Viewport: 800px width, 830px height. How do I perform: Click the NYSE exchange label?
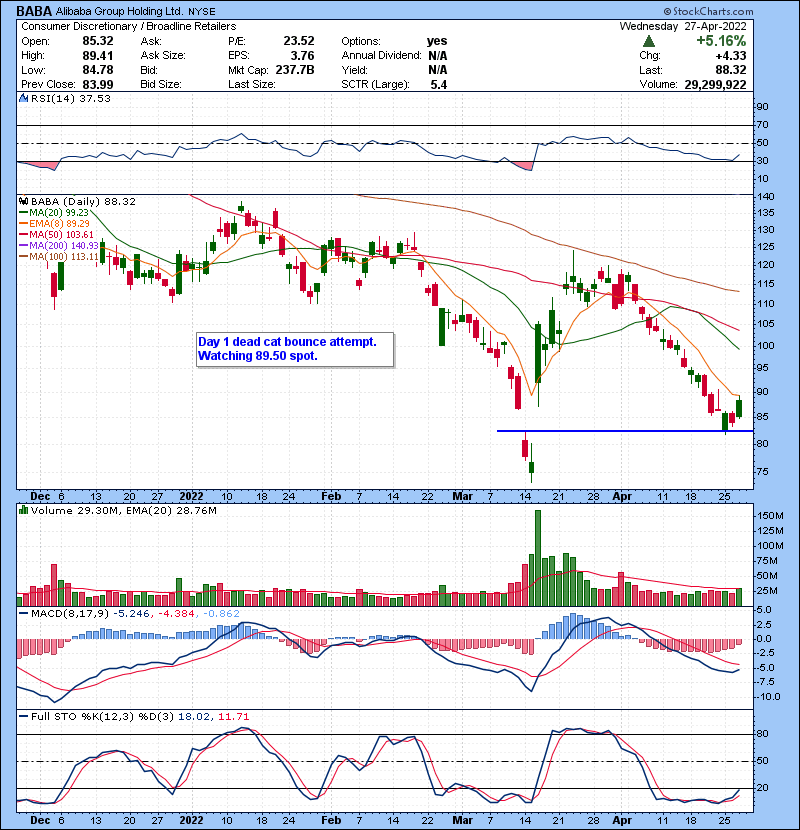coord(202,12)
